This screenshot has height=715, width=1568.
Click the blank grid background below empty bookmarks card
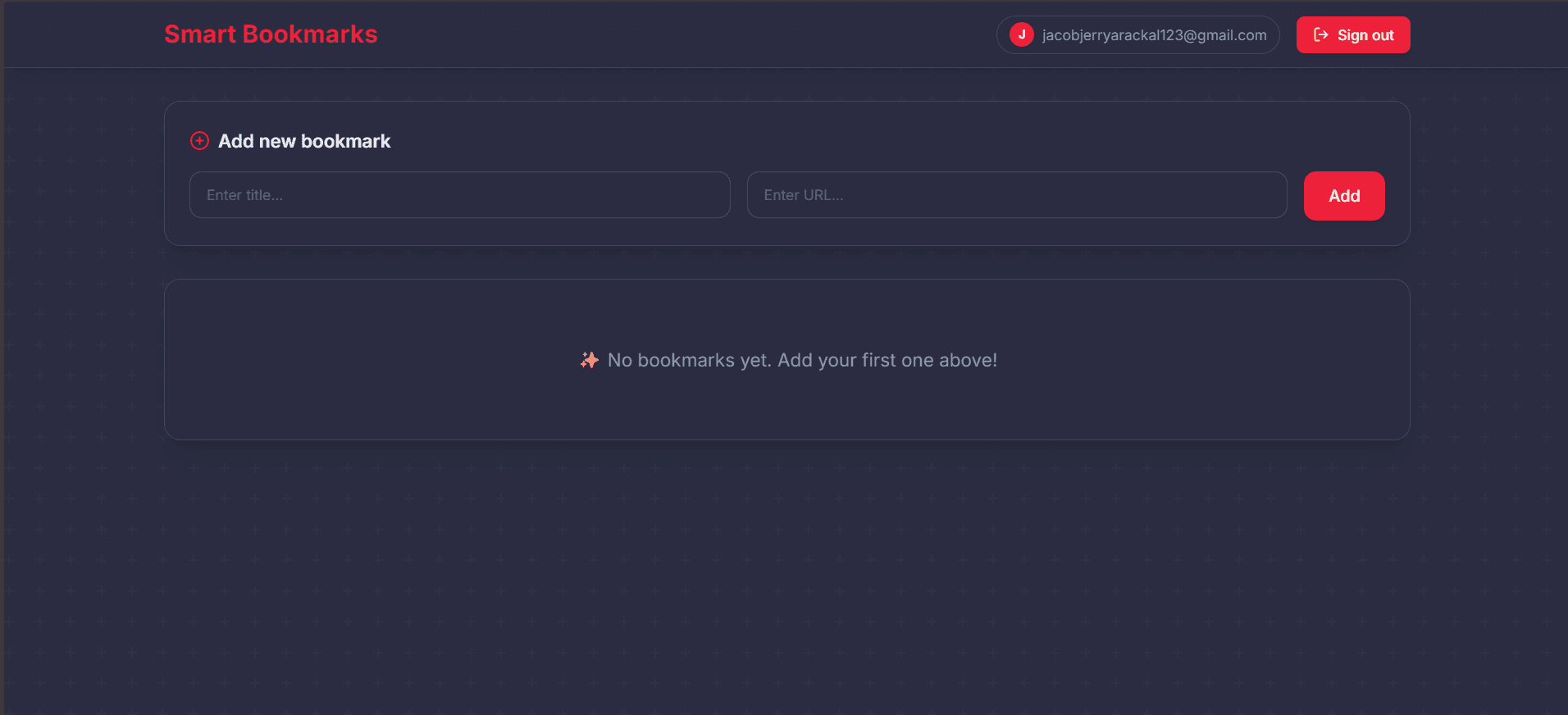tap(787, 574)
